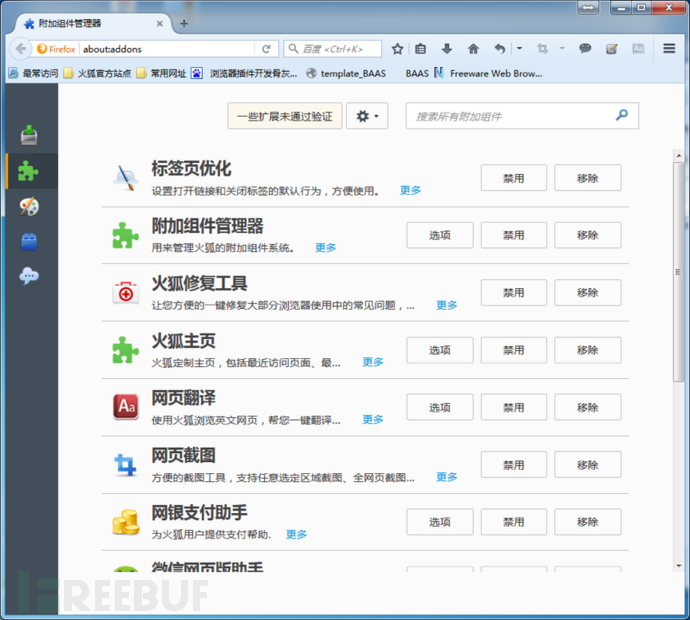
Task: Focus the 百度 search box in toolbar
Action: 333,49
